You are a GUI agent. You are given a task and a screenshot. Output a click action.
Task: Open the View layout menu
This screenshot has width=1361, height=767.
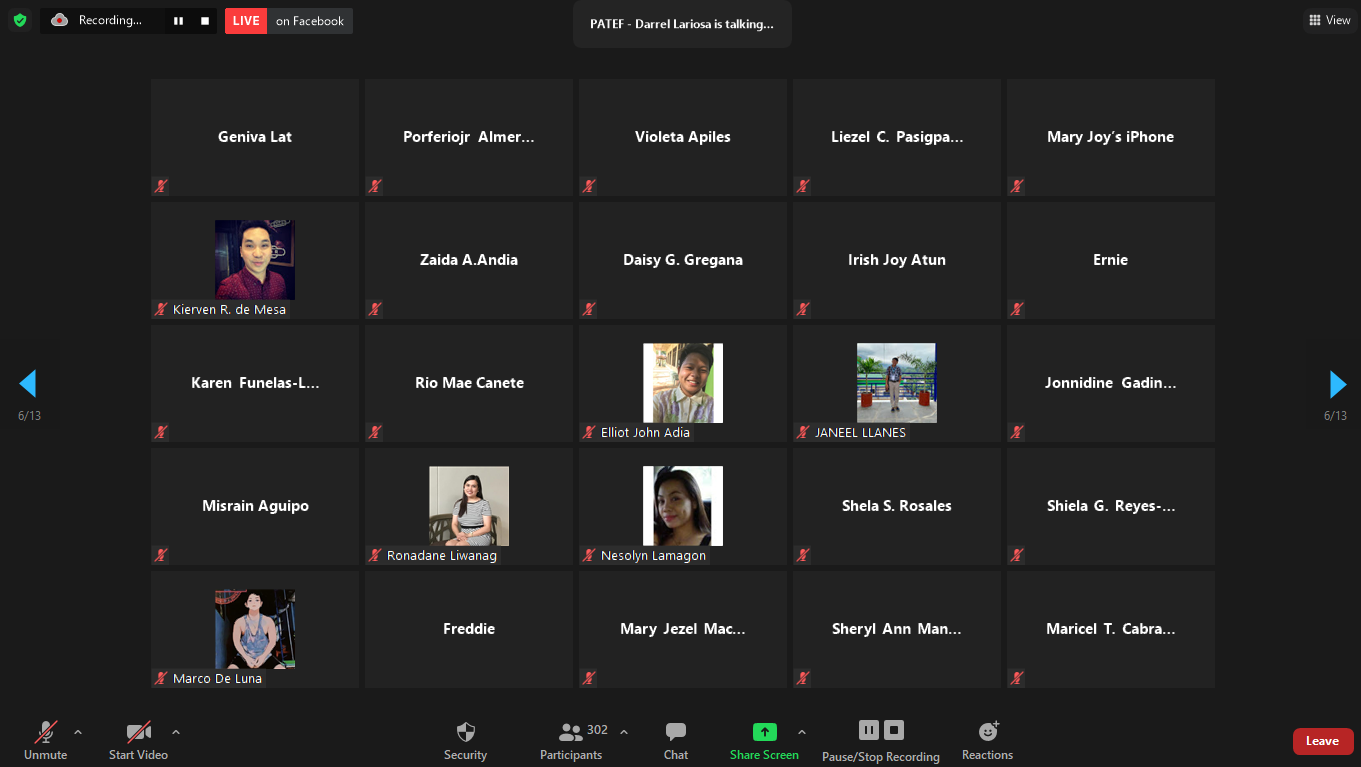(1329, 20)
